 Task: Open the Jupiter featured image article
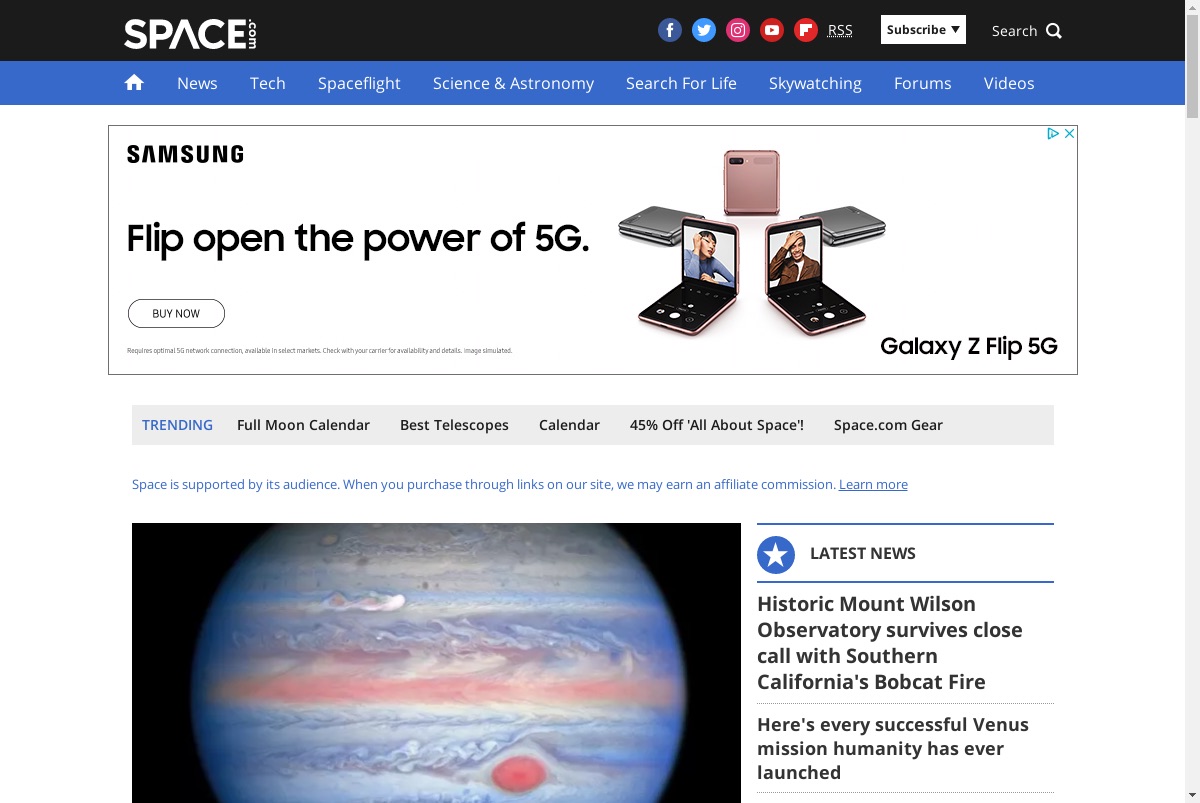[x=436, y=662]
